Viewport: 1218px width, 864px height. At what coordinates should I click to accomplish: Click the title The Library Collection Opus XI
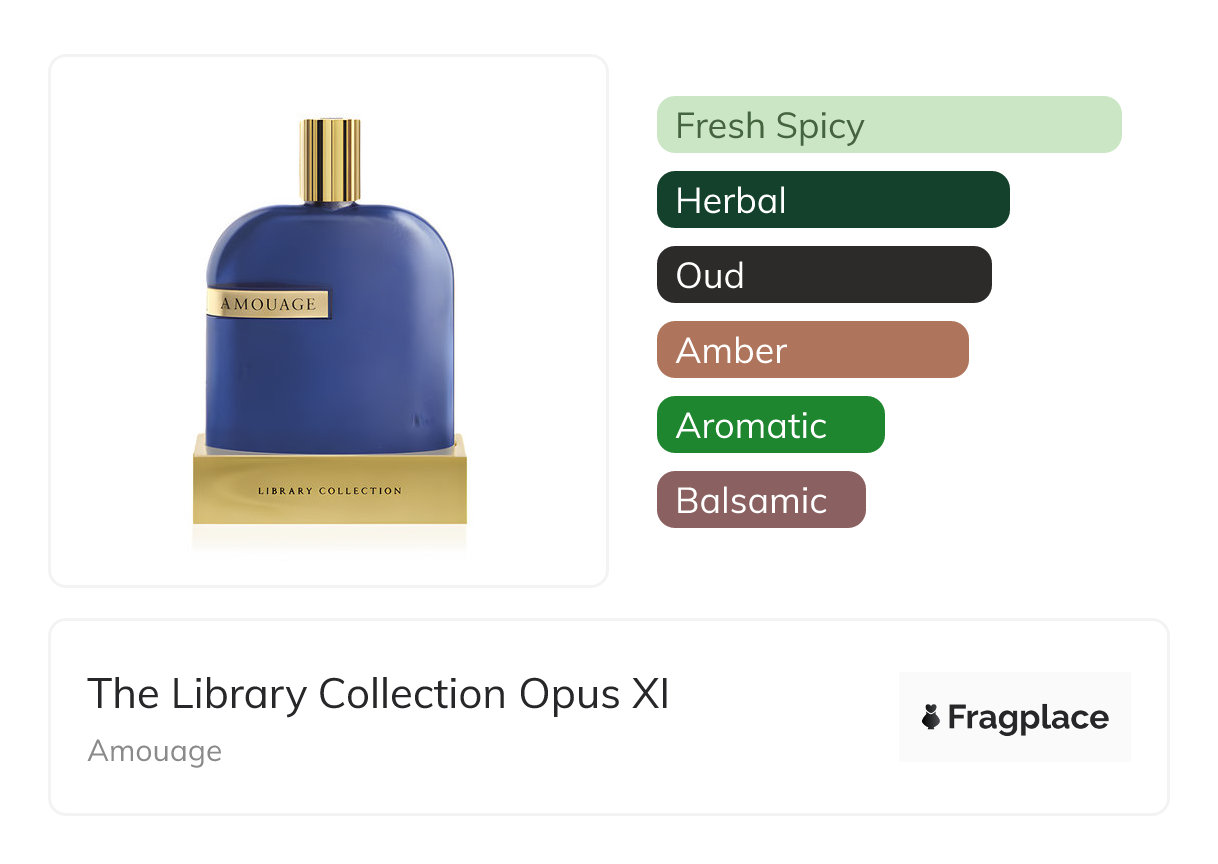click(378, 694)
